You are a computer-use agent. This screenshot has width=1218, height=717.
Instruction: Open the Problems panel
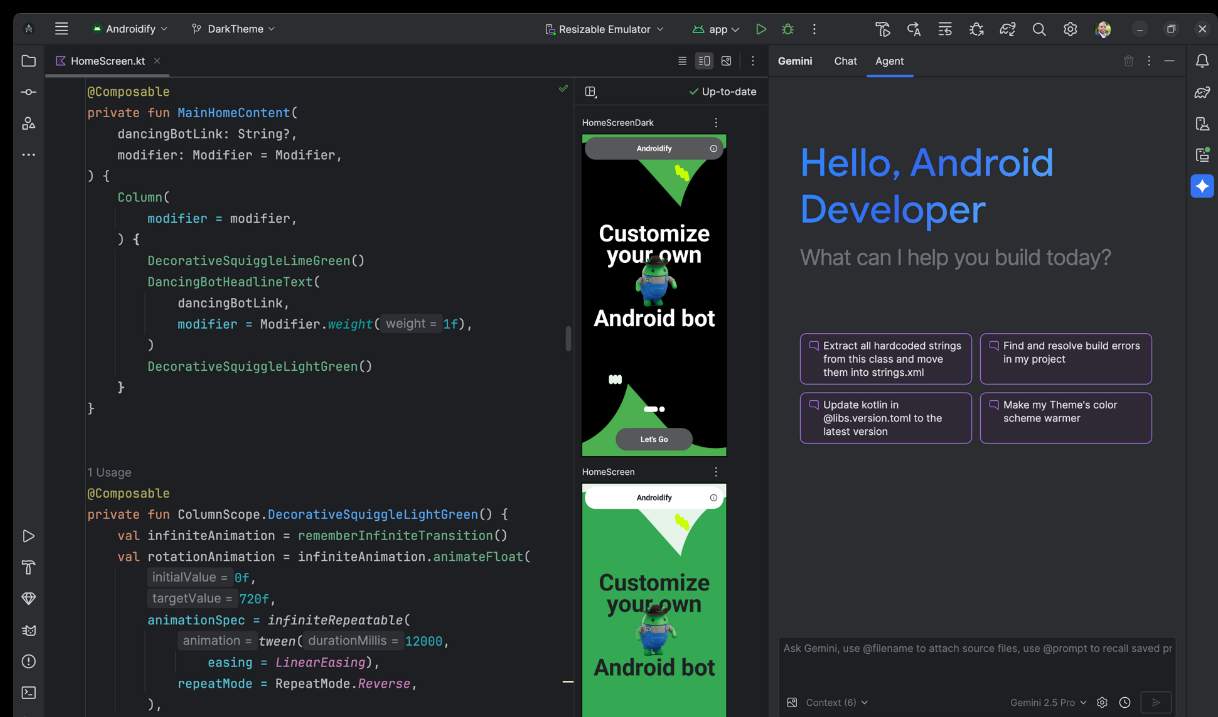pyautogui.click(x=28, y=661)
